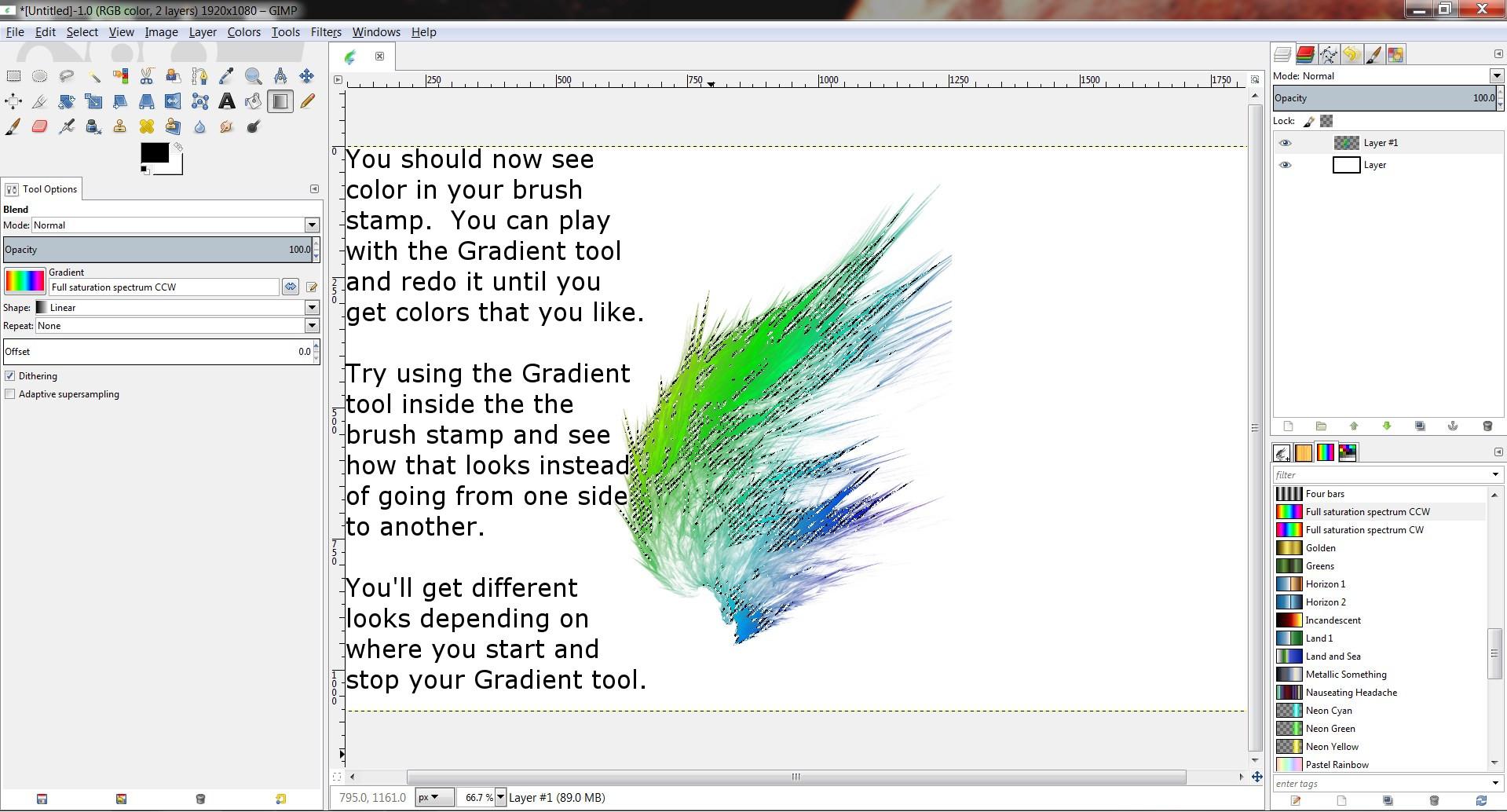Screen dimensions: 1507x812
Task: Open the Windows menu
Action: [376, 32]
